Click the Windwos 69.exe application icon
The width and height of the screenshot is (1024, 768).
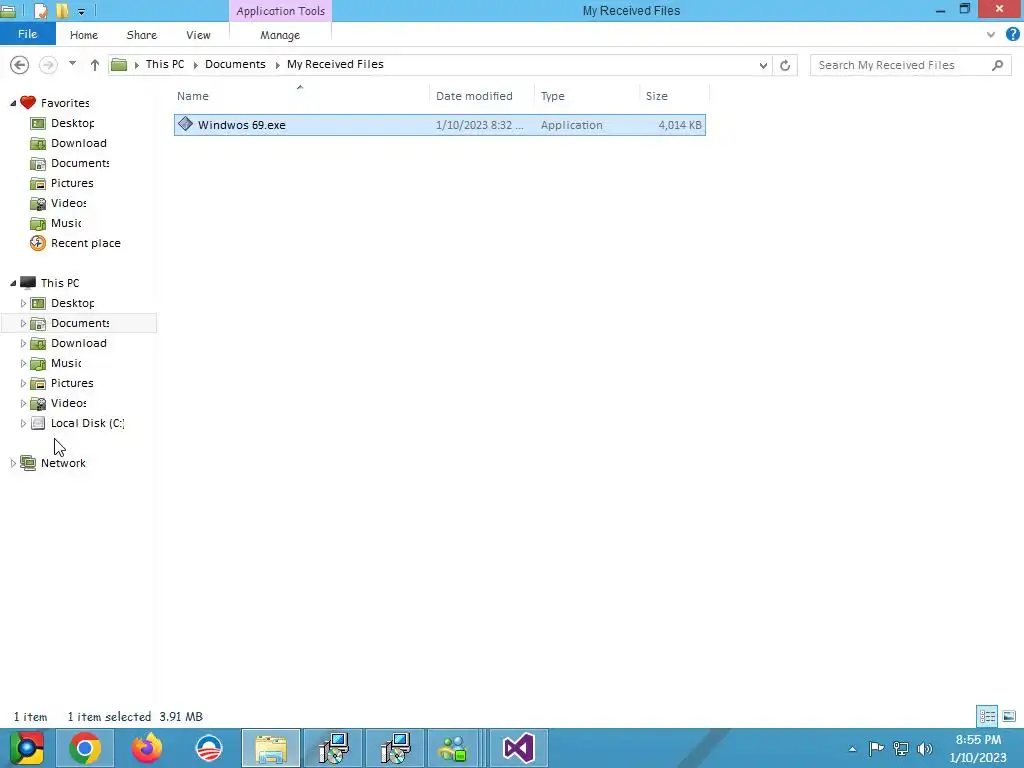pos(185,124)
